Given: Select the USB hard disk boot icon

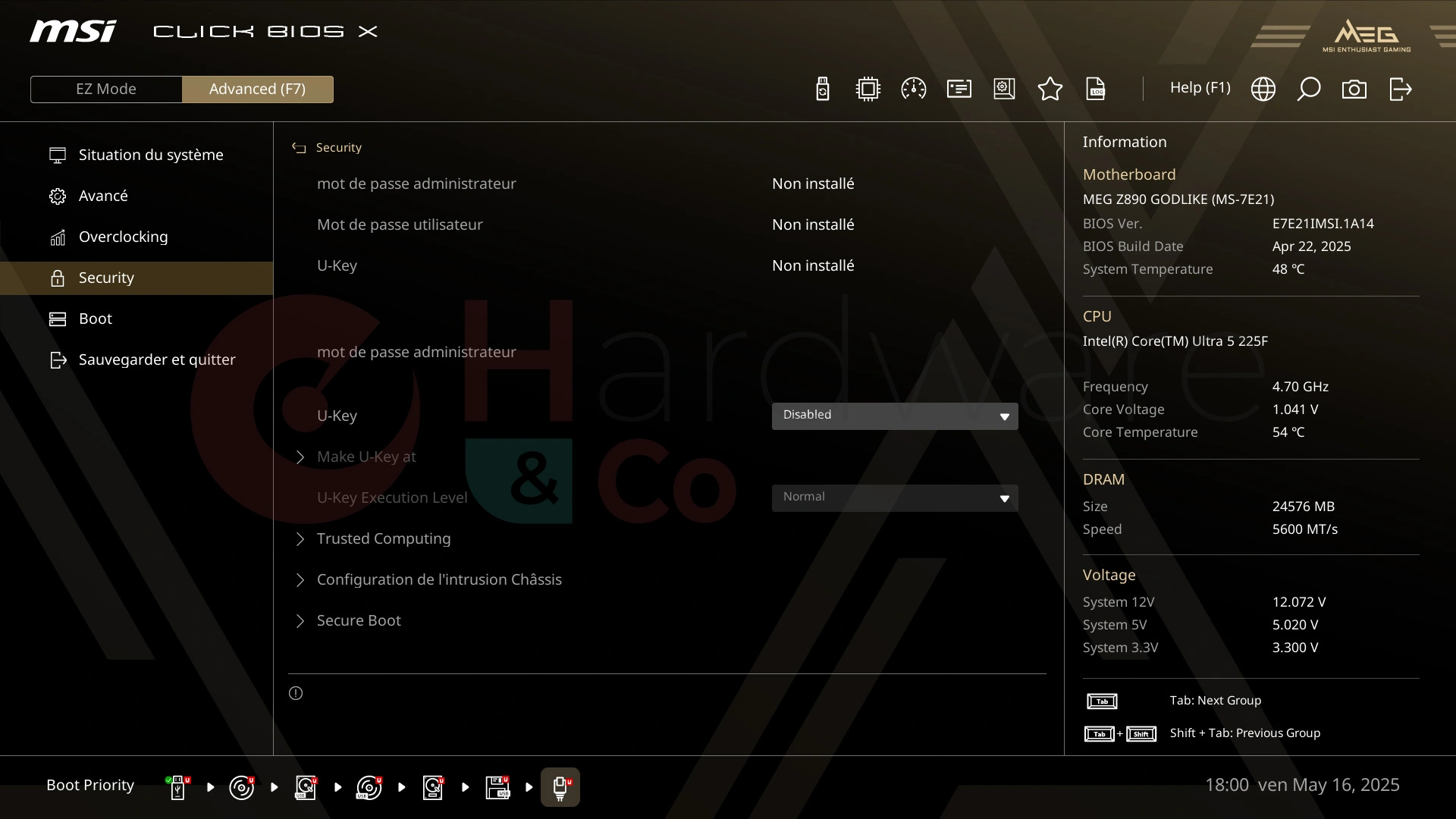Looking at the screenshot, I should 306,787.
